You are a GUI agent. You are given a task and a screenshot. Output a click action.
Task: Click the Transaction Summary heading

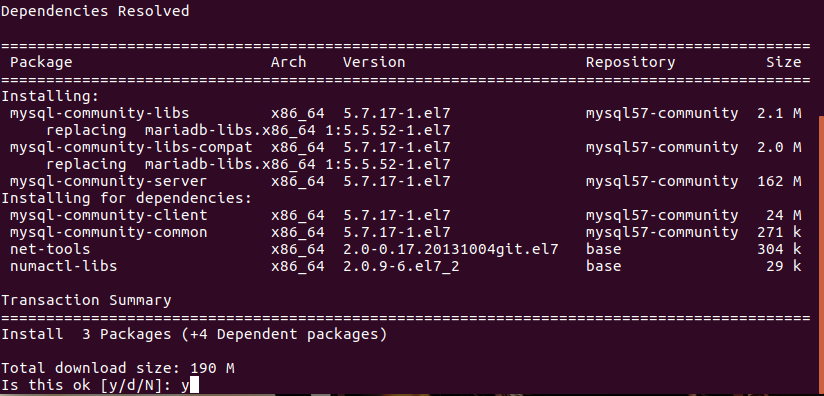coord(86,300)
